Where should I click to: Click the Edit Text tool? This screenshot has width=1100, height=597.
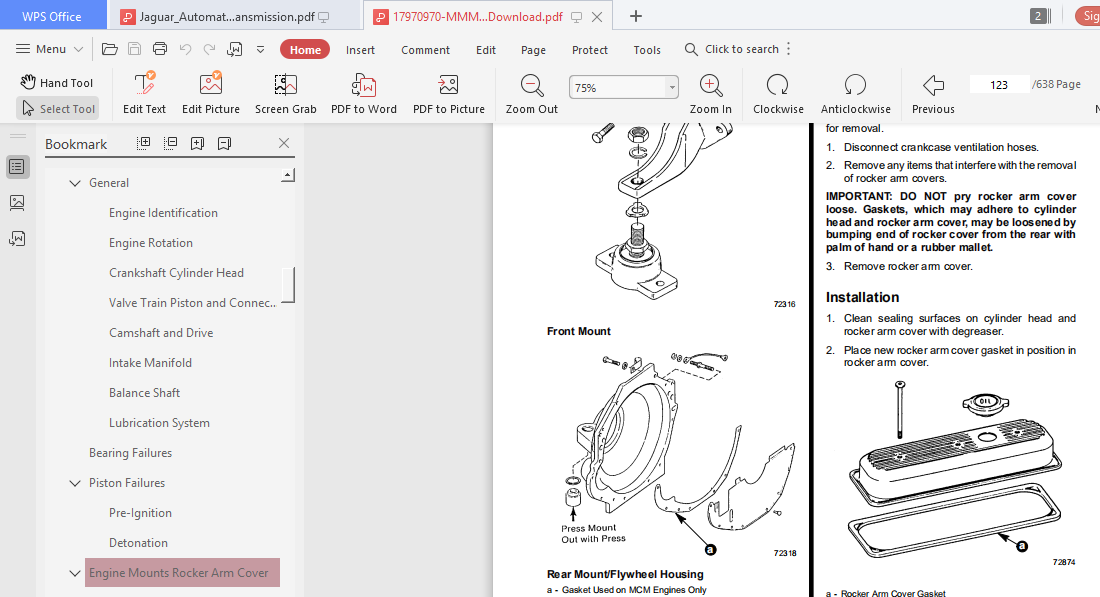pos(145,93)
